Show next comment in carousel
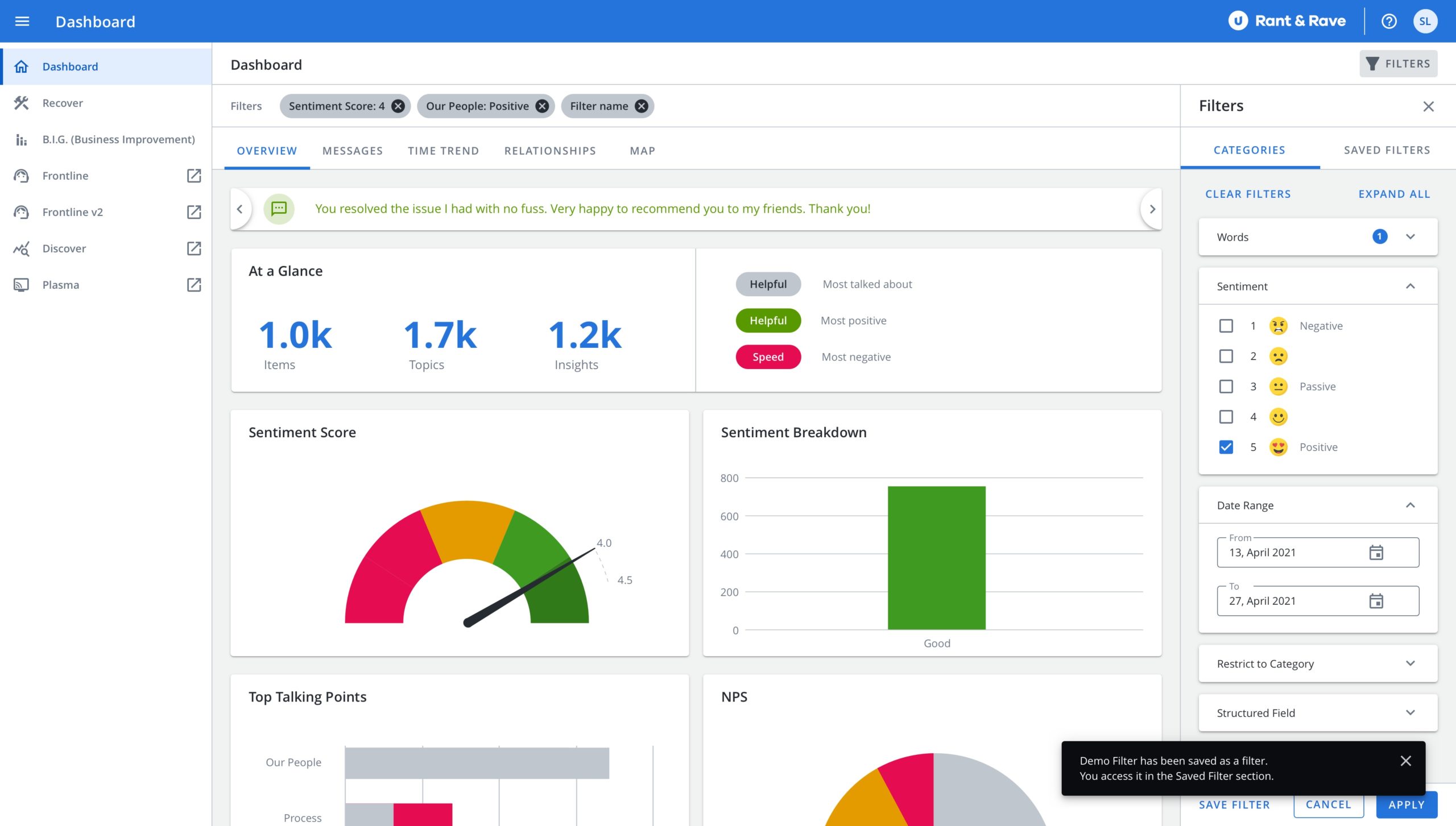This screenshot has width=1456, height=826. tap(1152, 209)
